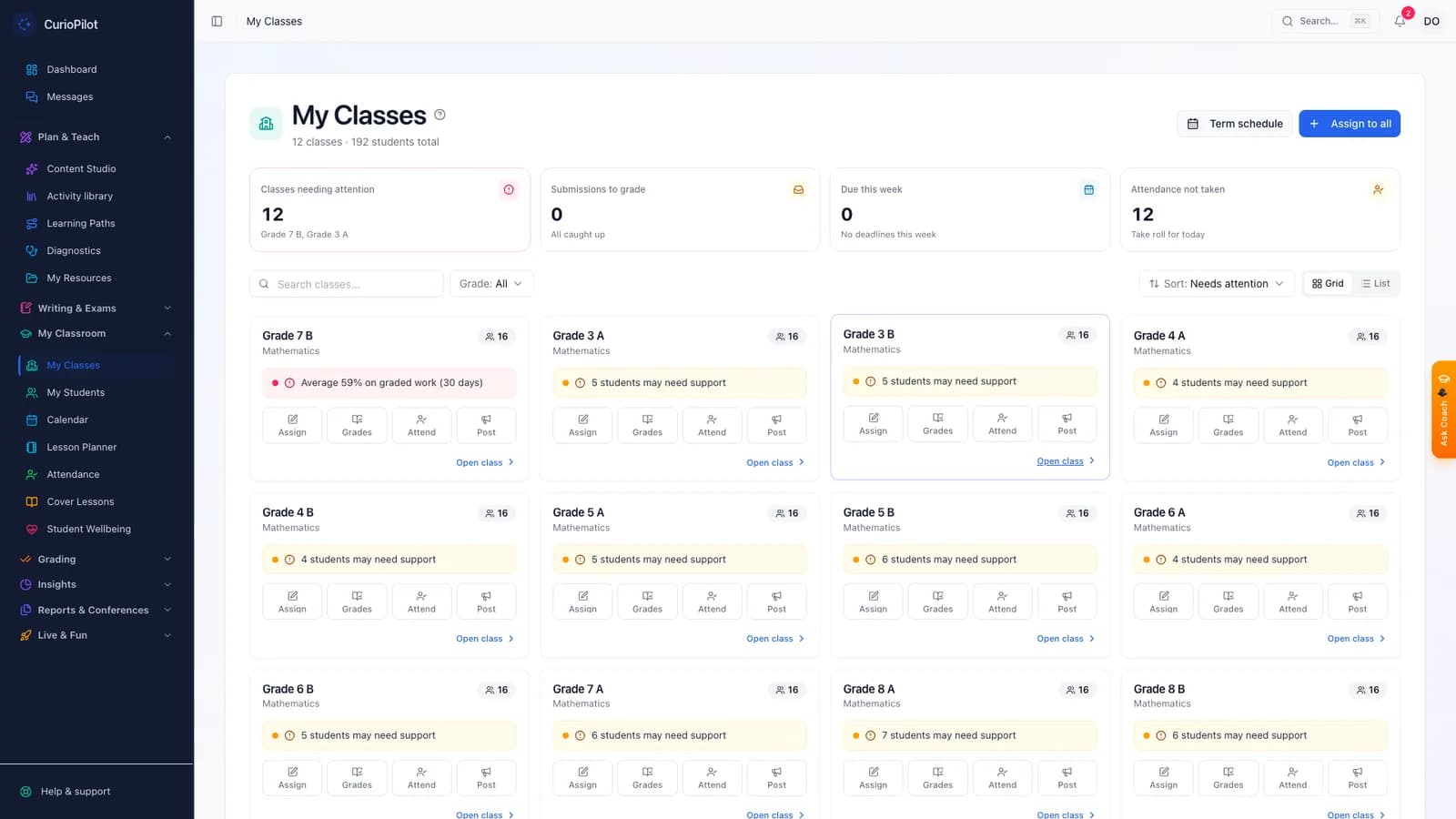The height and width of the screenshot is (819, 1456).
Task: Click the DO user avatar
Action: (1431, 21)
